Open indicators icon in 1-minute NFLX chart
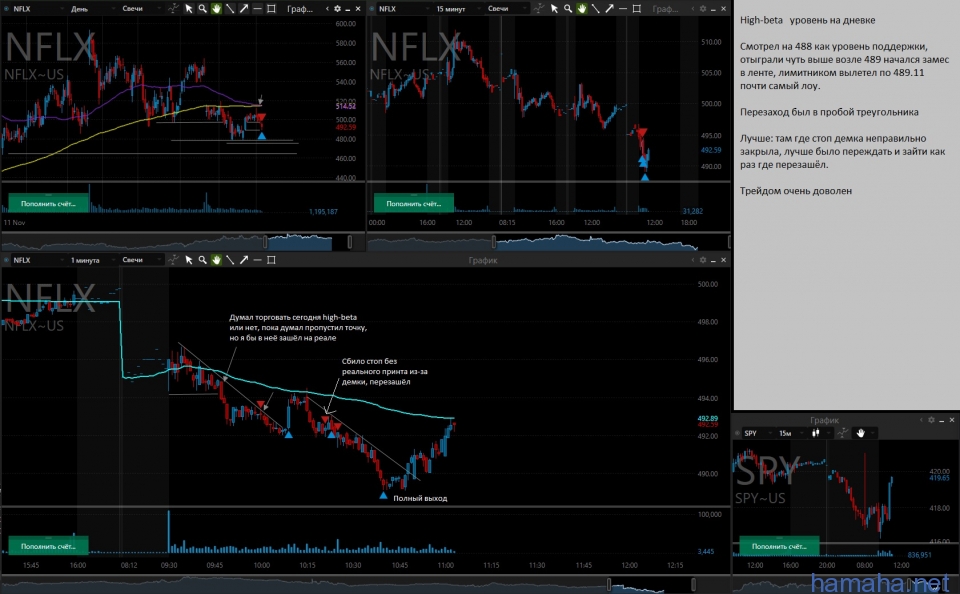Screen dimensions: 960x594 coord(174,260)
